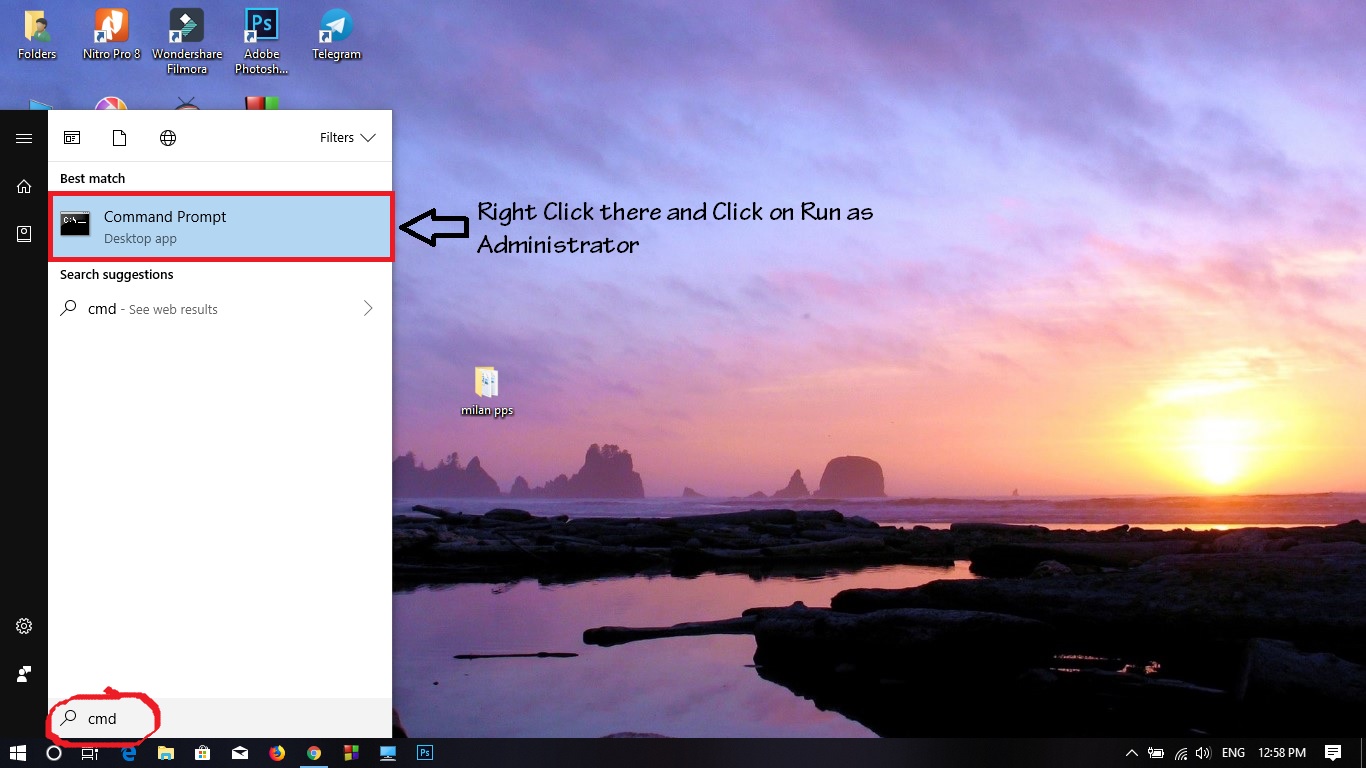Open the Action Center icon
The width and height of the screenshot is (1366, 768).
tap(1334, 753)
